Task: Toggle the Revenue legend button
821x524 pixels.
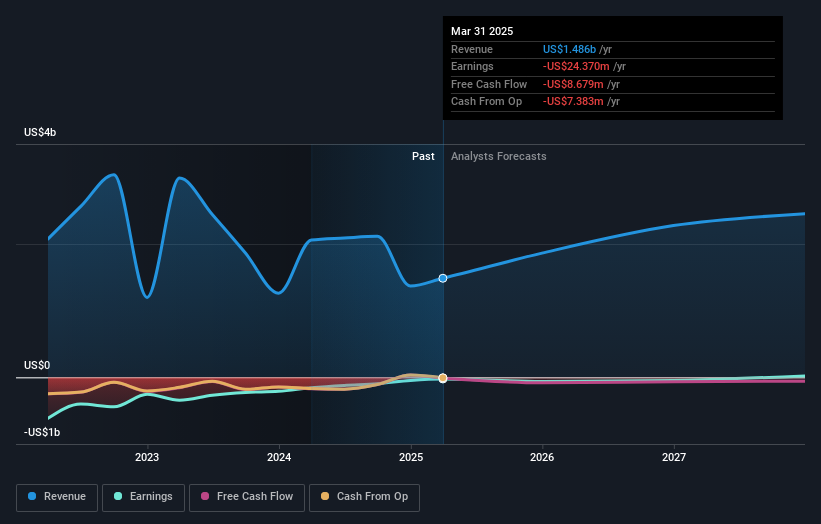Action: [57, 497]
